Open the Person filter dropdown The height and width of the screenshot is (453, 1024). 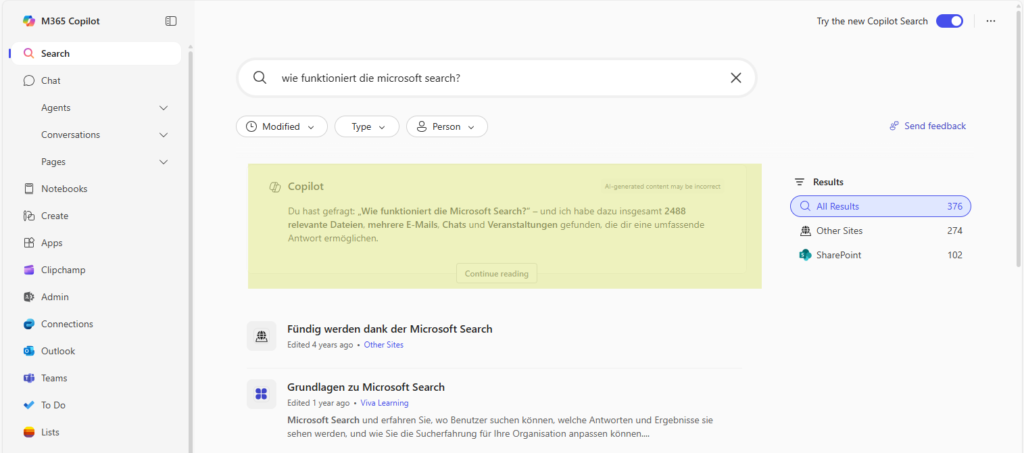click(447, 127)
